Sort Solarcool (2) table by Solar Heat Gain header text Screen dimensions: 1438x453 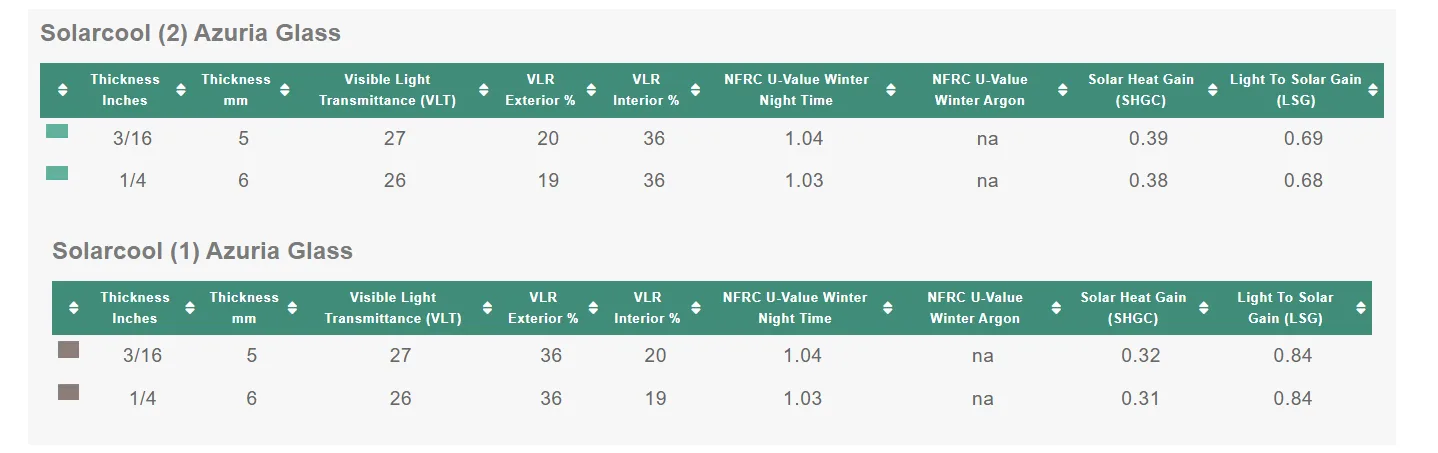pos(1141,90)
